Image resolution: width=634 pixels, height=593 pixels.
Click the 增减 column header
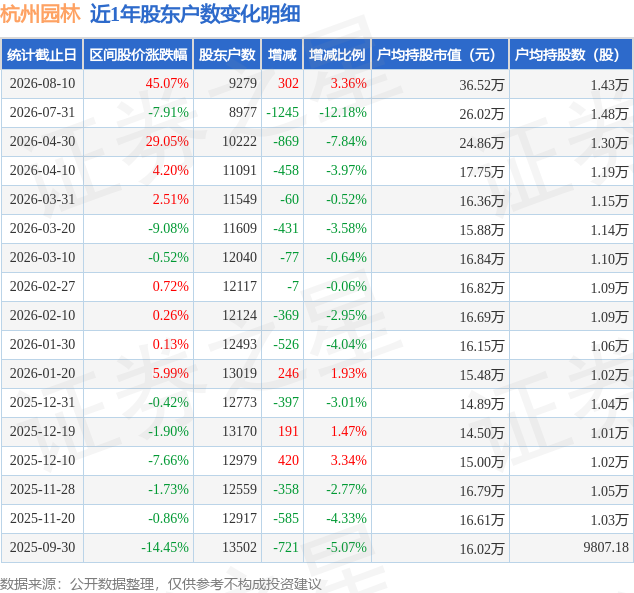(x=282, y=55)
